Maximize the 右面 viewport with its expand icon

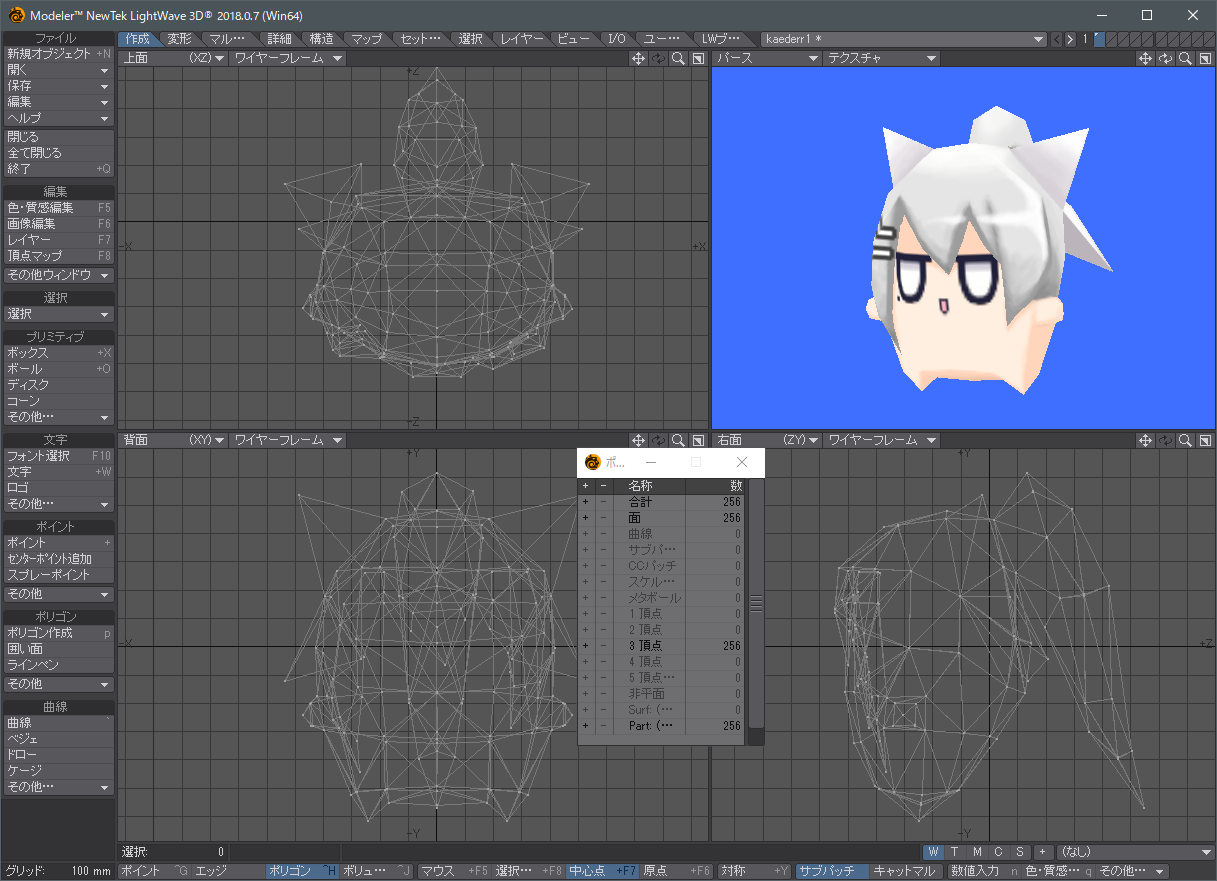(1205, 439)
